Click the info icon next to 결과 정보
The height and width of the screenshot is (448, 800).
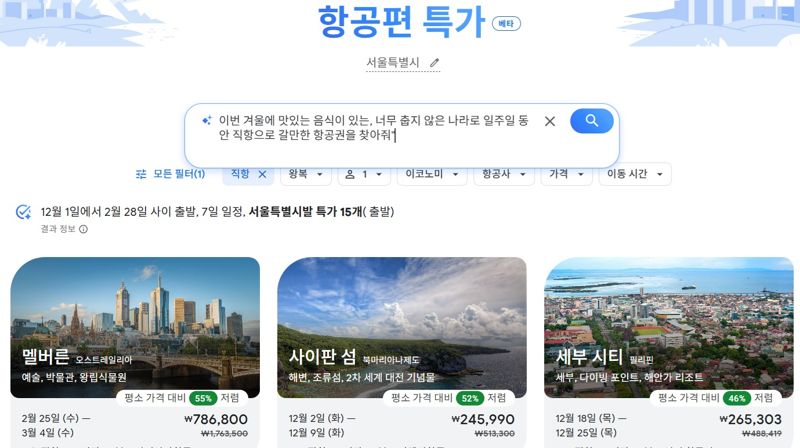pyautogui.click(x=84, y=229)
